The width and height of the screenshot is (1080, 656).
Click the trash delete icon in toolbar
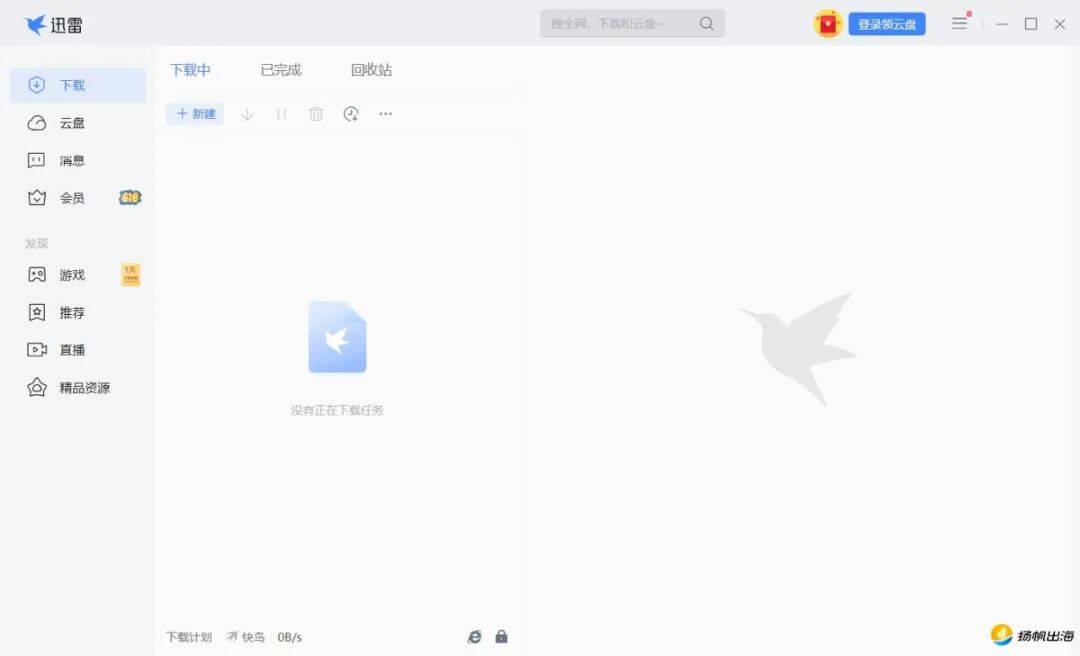coord(316,114)
